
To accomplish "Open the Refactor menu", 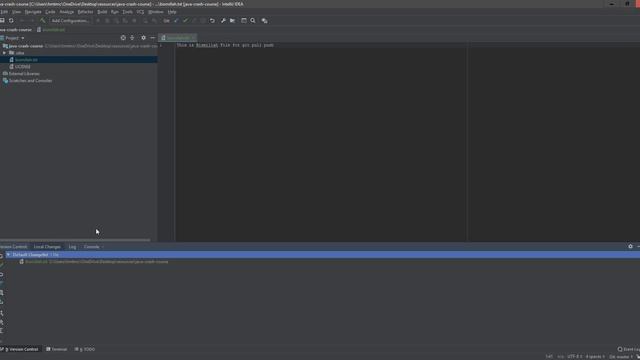I will point(85,12).
